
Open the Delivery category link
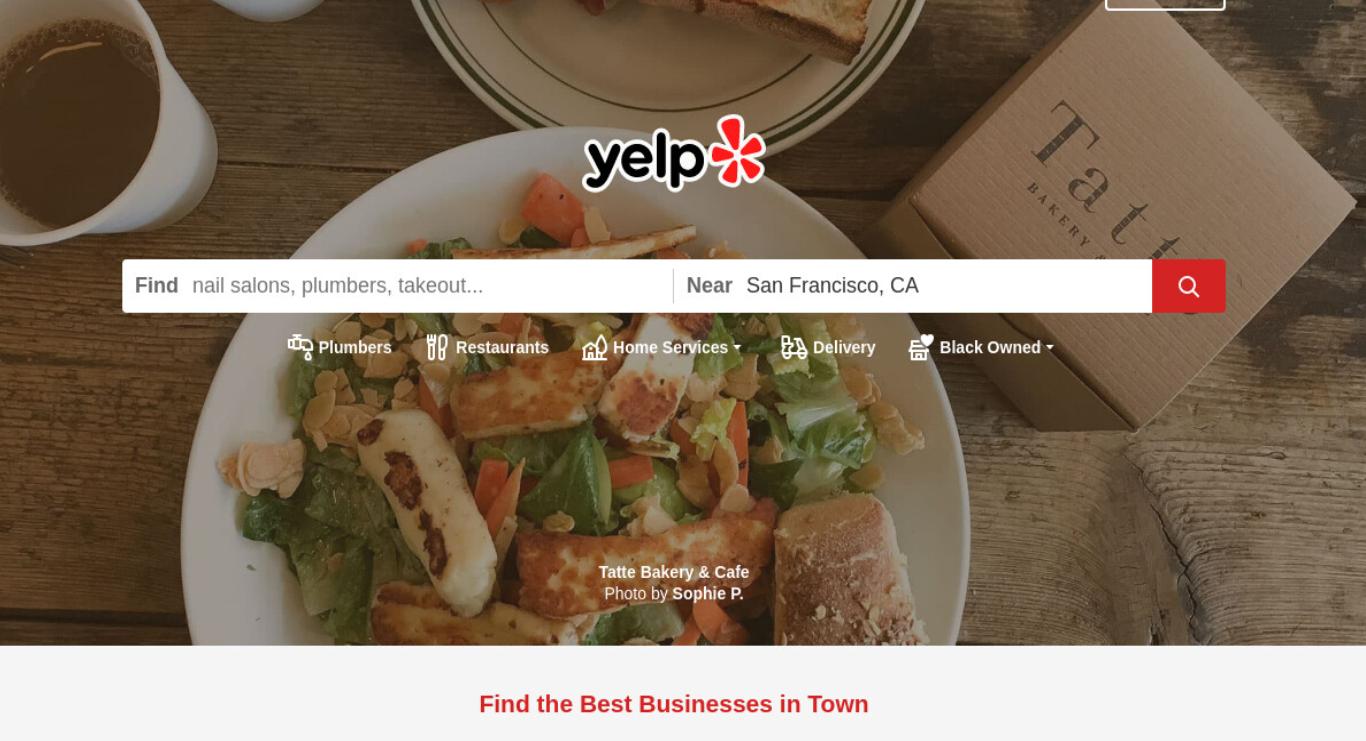click(x=844, y=348)
